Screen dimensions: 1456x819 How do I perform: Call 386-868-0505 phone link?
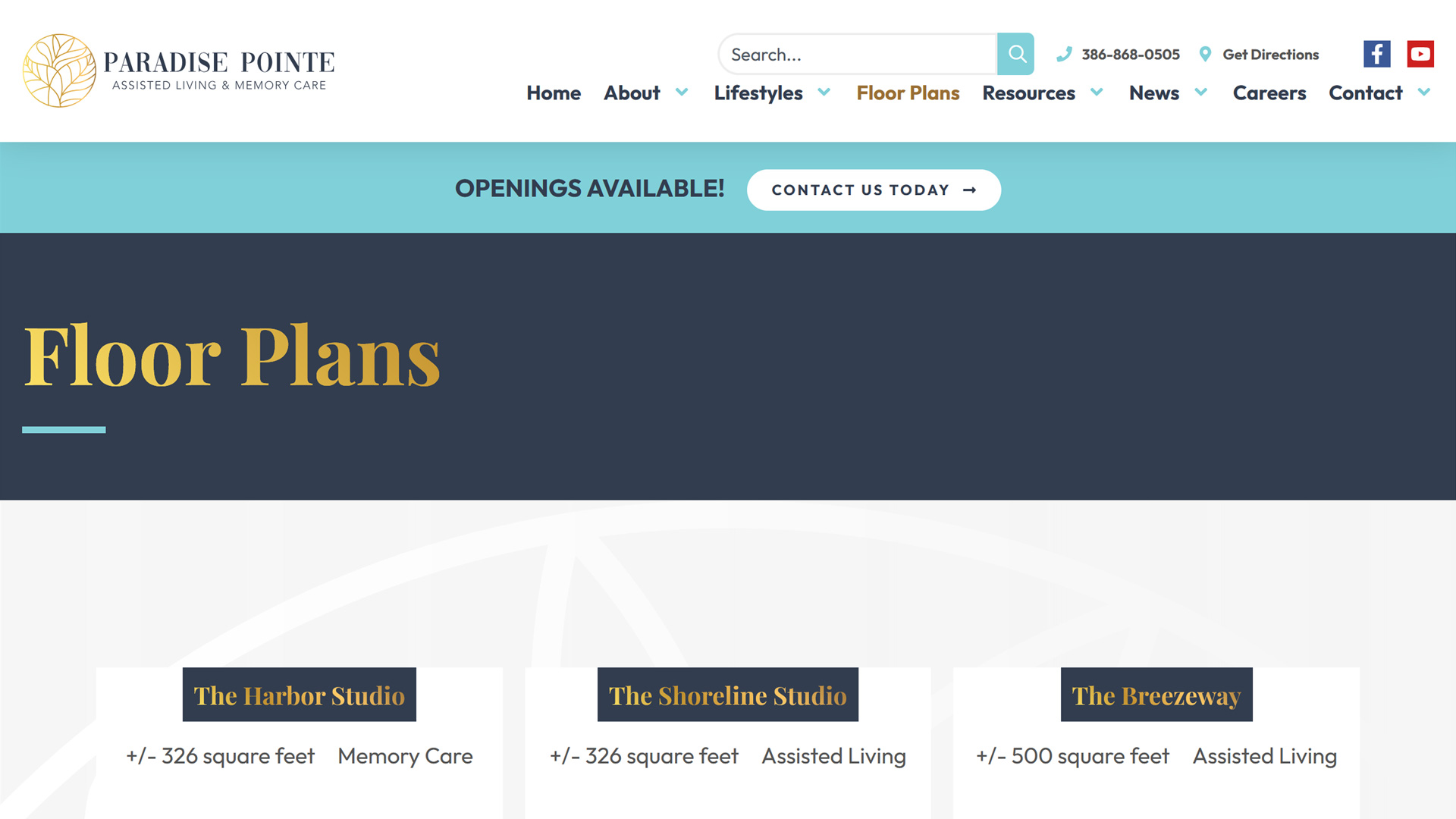tap(1130, 55)
